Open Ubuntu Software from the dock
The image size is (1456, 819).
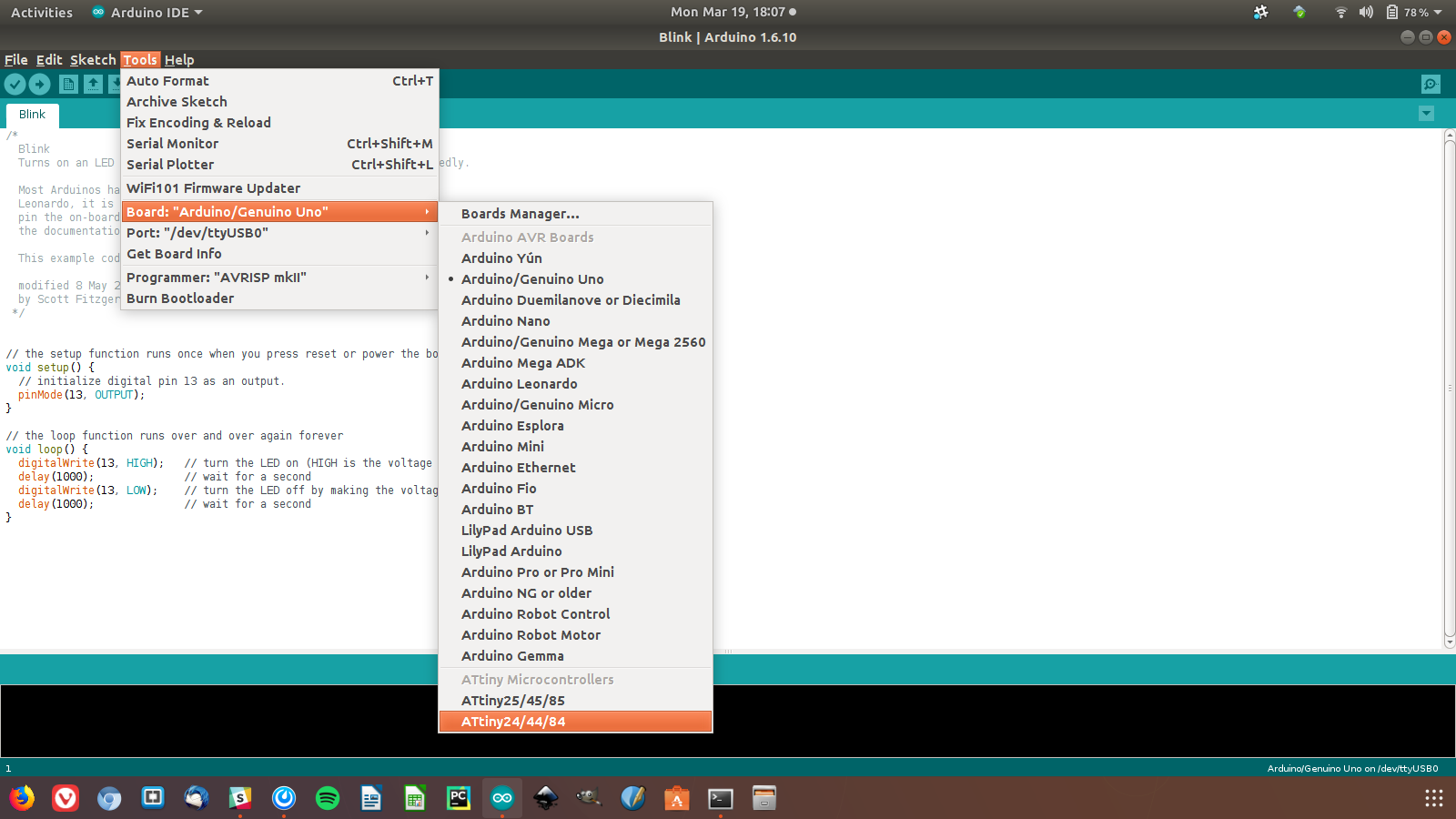pos(677,798)
